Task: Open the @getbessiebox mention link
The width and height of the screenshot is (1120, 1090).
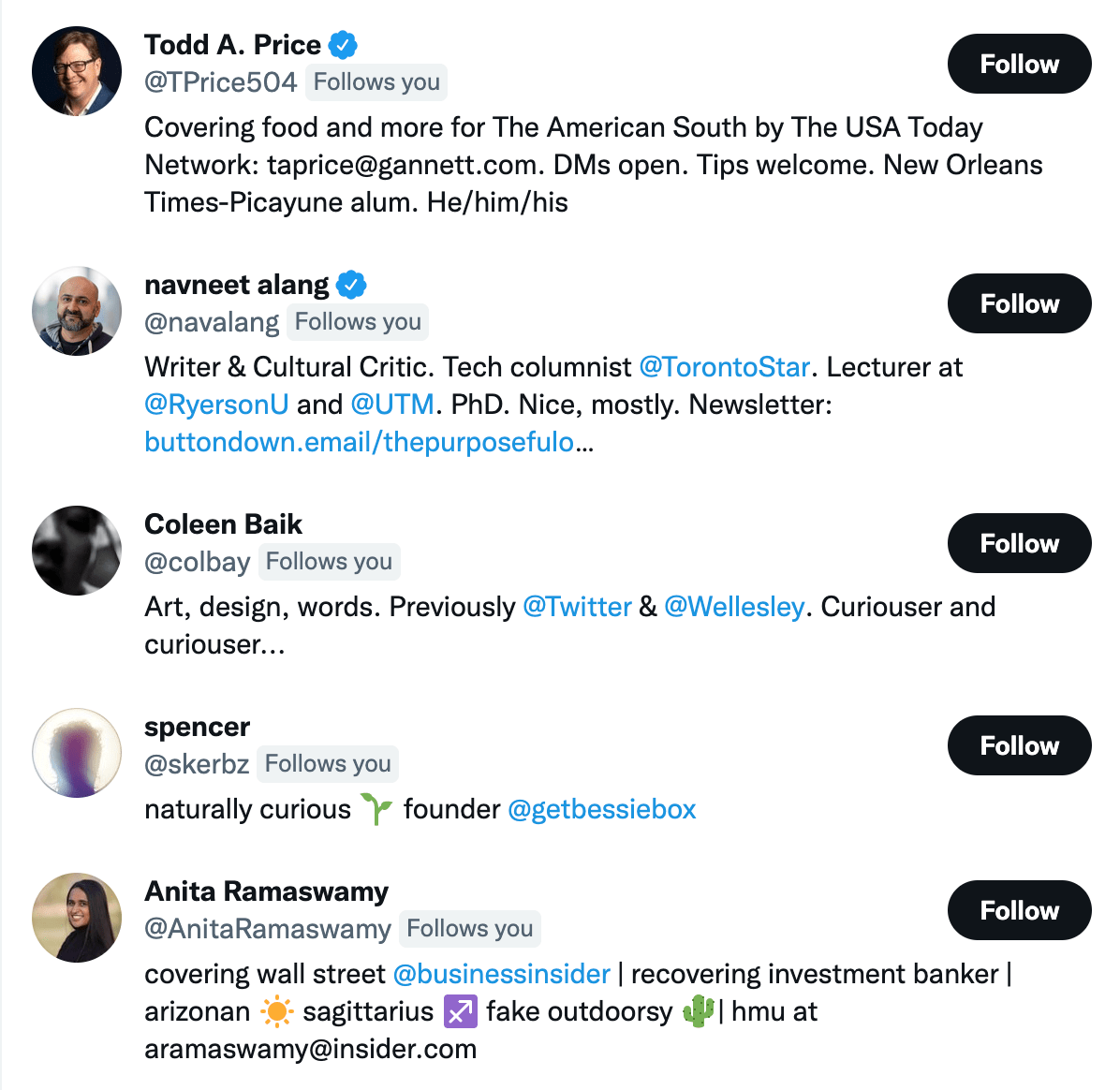Action: [x=602, y=809]
